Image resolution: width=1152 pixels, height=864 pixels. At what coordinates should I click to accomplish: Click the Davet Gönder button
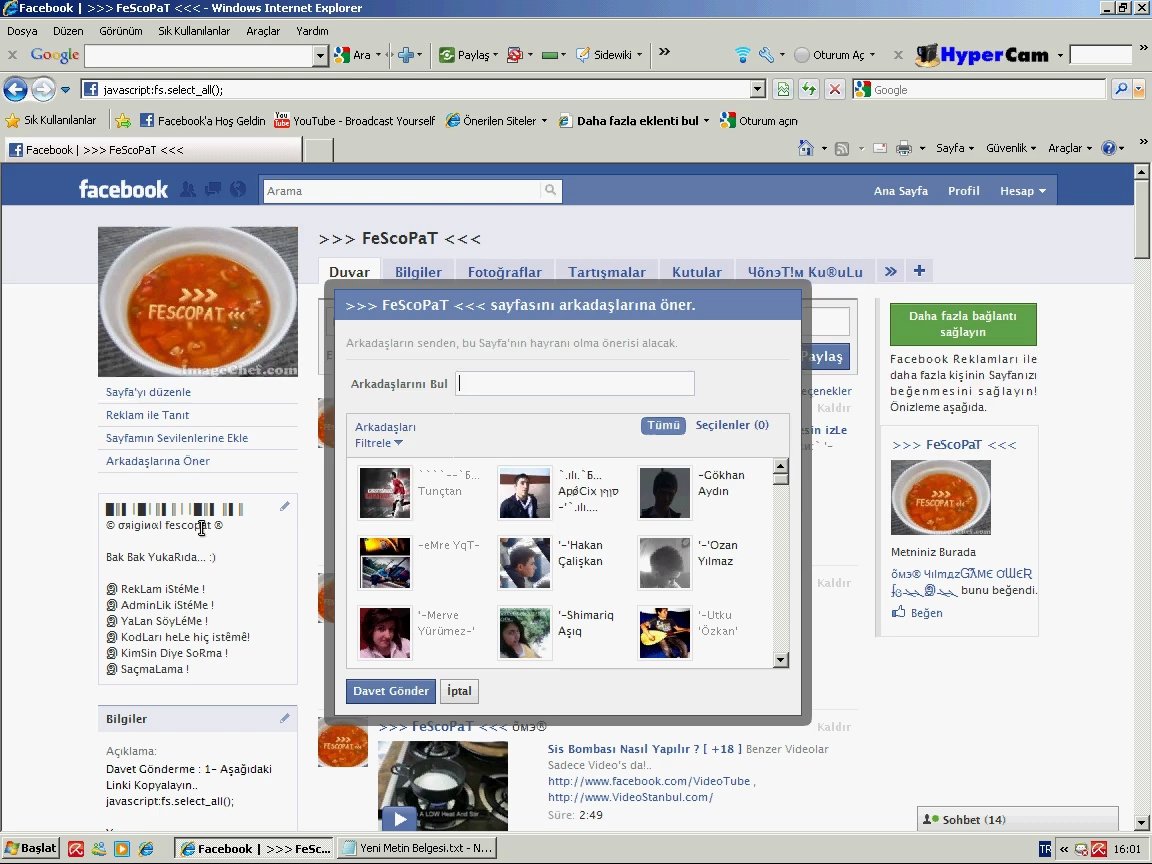point(391,691)
